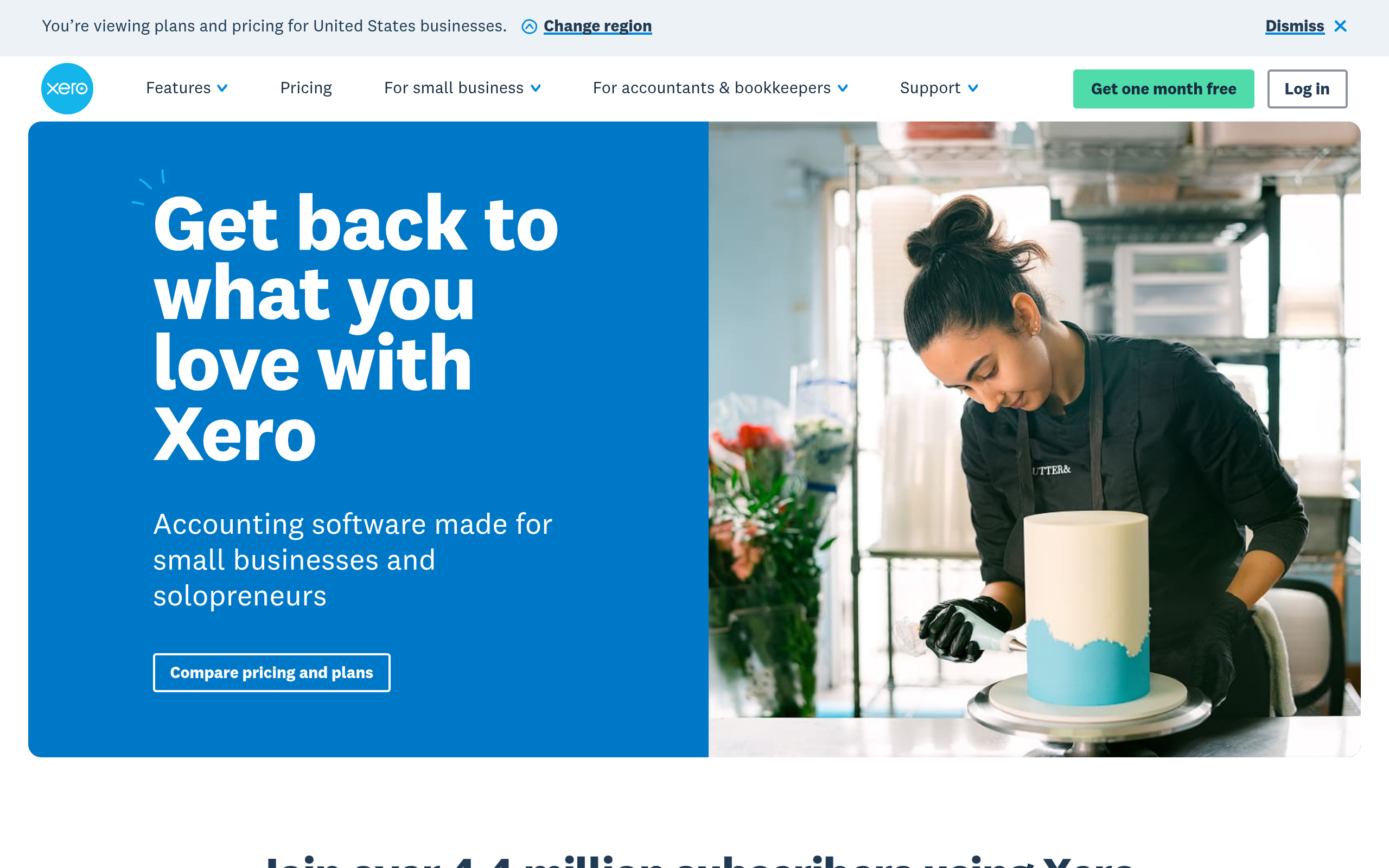Click the Dismiss link
This screenshot has height=868, width=1389.
click(x=1295, y=27)
